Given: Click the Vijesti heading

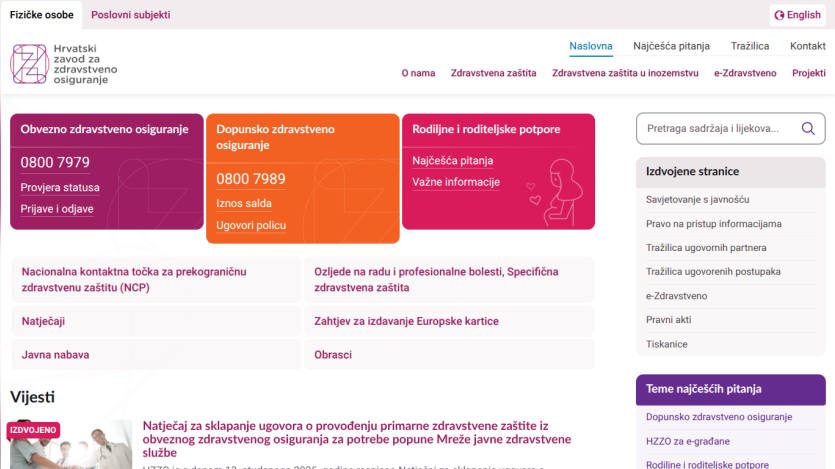Looking at the screenshot, I should coord(32,397).
